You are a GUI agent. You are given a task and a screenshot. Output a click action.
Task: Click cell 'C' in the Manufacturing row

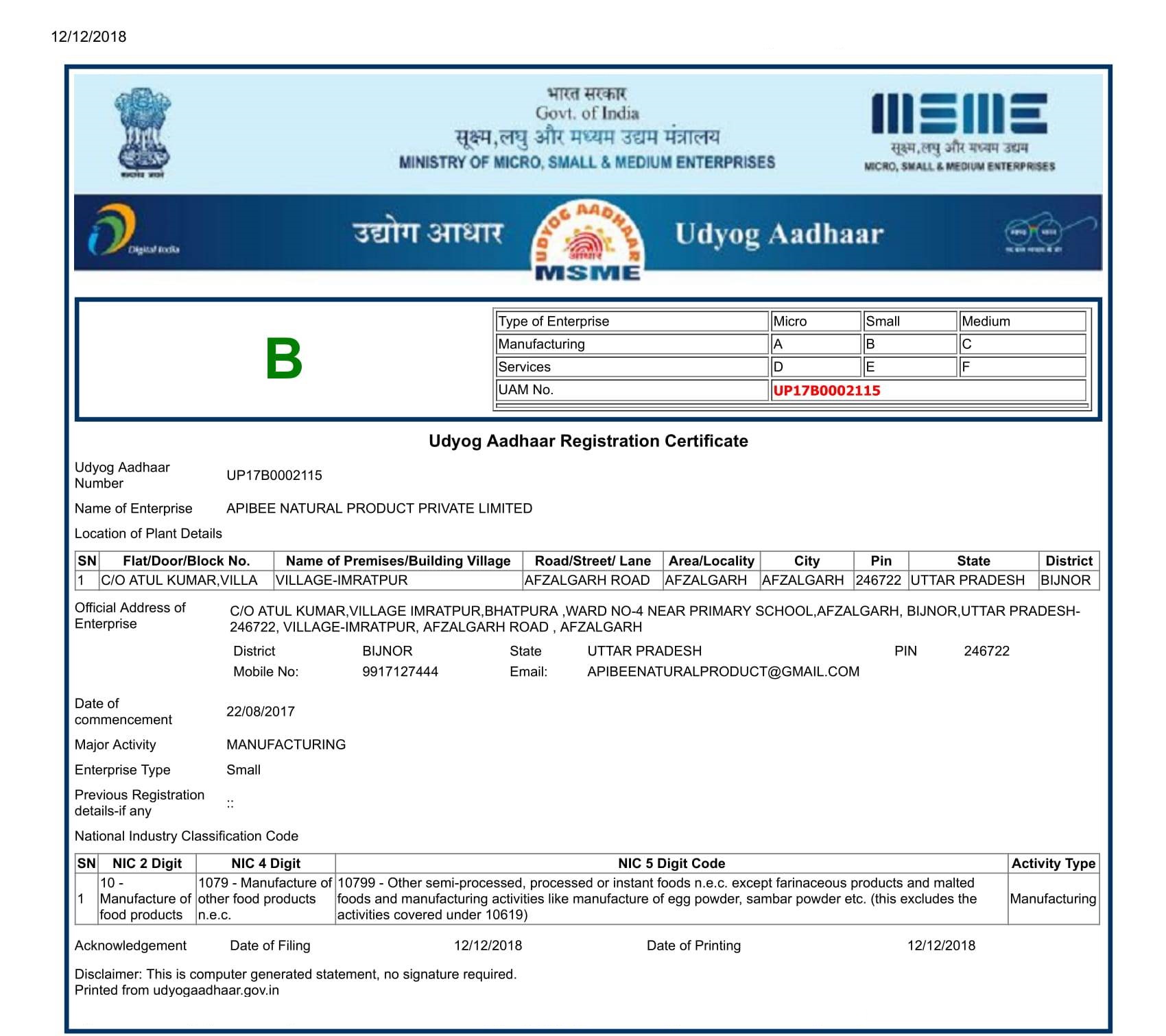[x=1022, y=344]
